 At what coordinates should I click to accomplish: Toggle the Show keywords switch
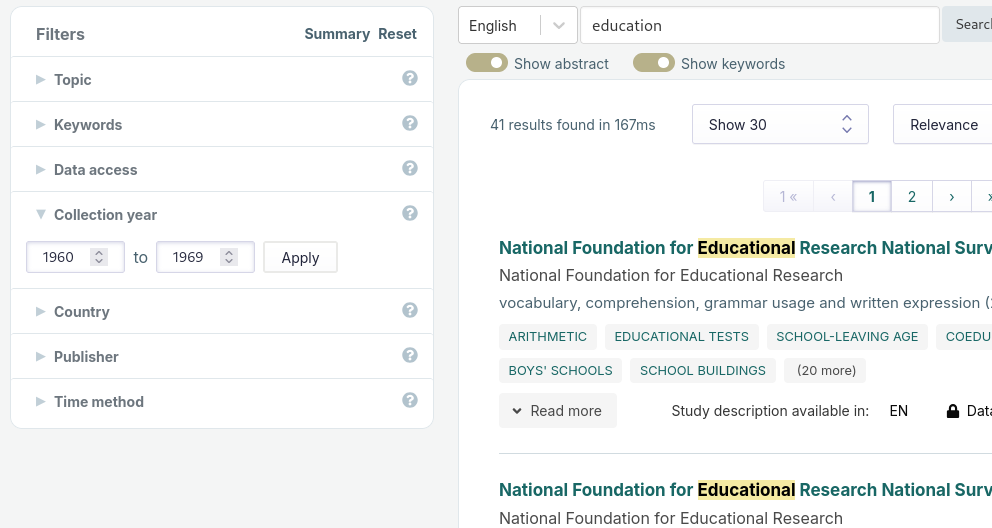pos(654,63)
